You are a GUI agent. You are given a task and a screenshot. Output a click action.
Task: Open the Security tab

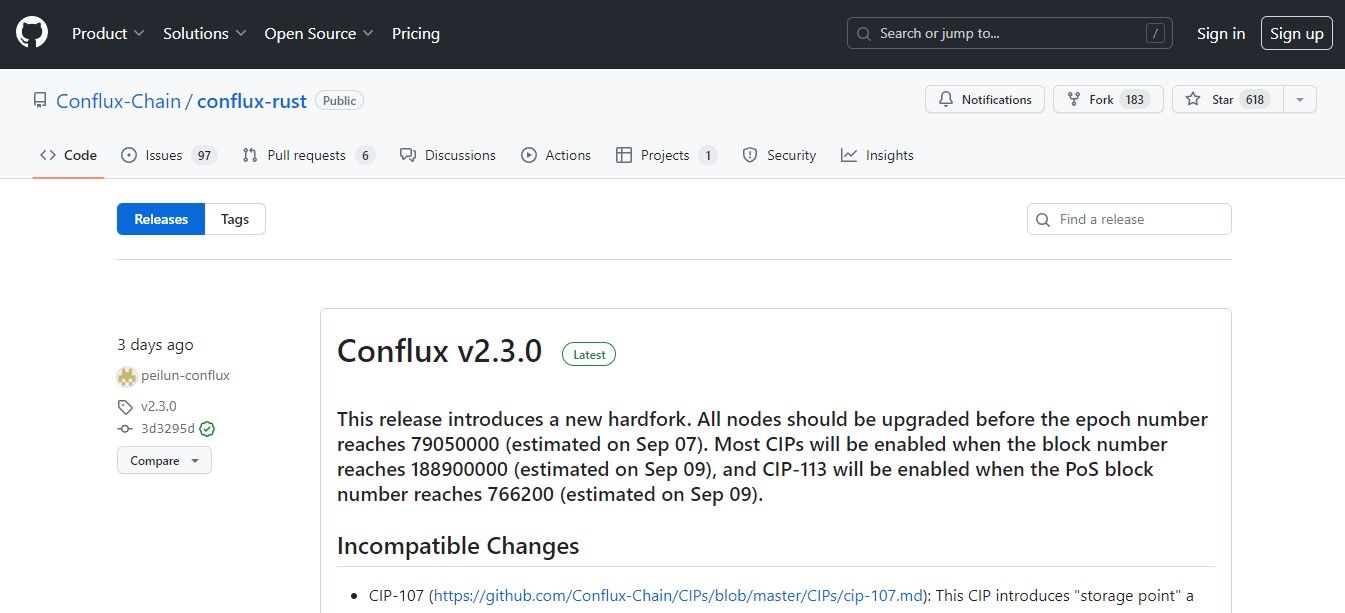pos(779,155)
